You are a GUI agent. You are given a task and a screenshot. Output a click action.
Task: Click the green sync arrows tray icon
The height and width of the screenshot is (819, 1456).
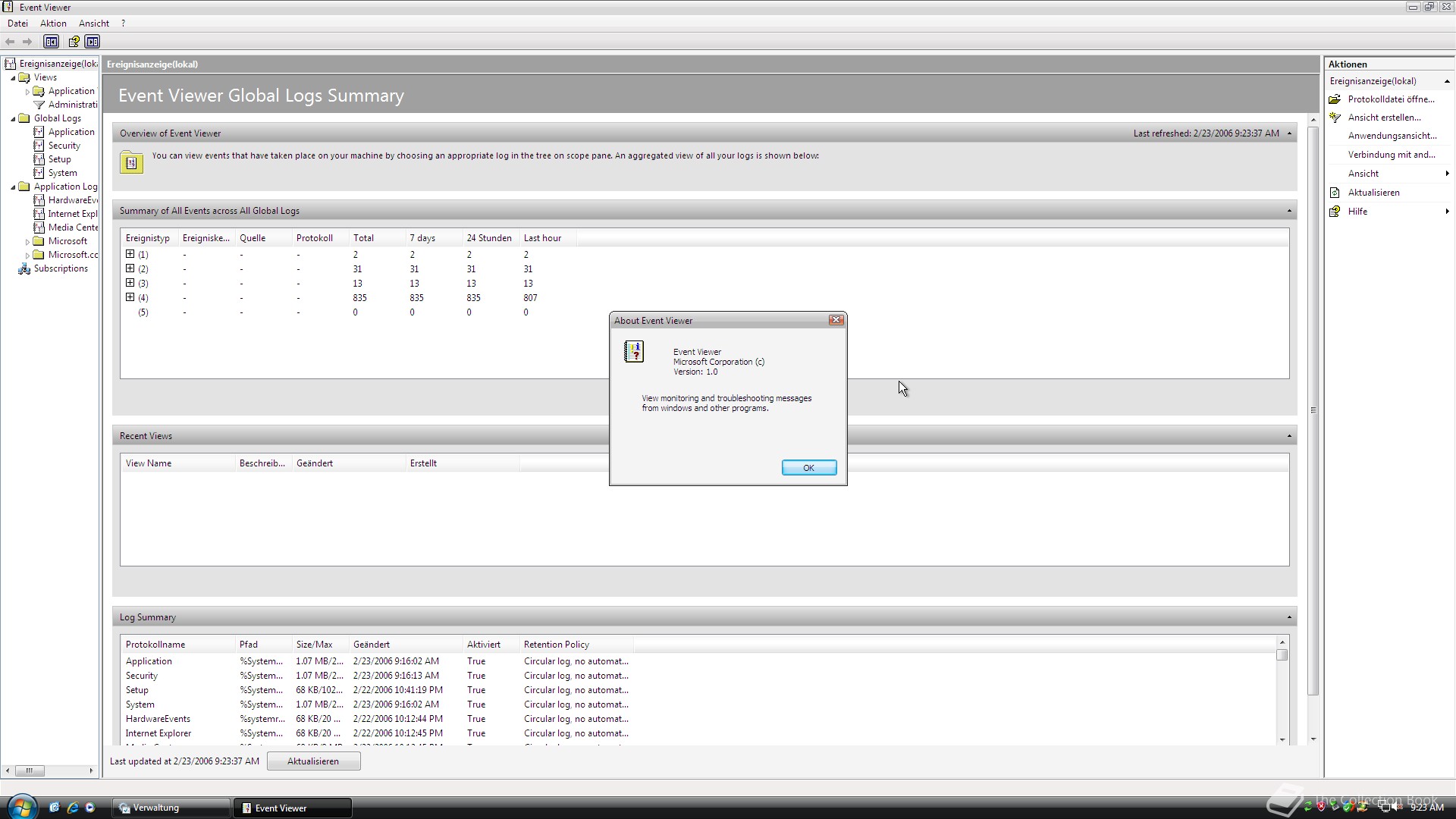[1308, 808]
